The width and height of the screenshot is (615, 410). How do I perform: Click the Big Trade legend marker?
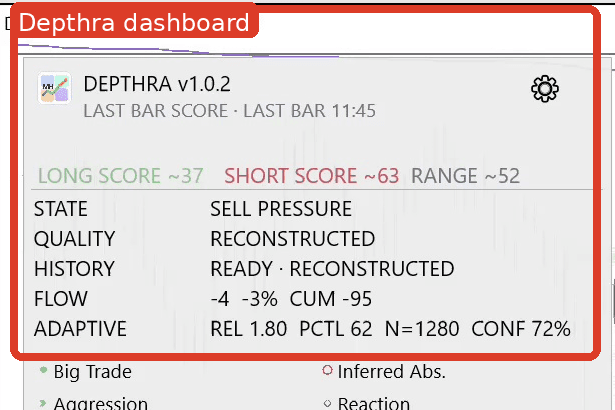point(44,370)
